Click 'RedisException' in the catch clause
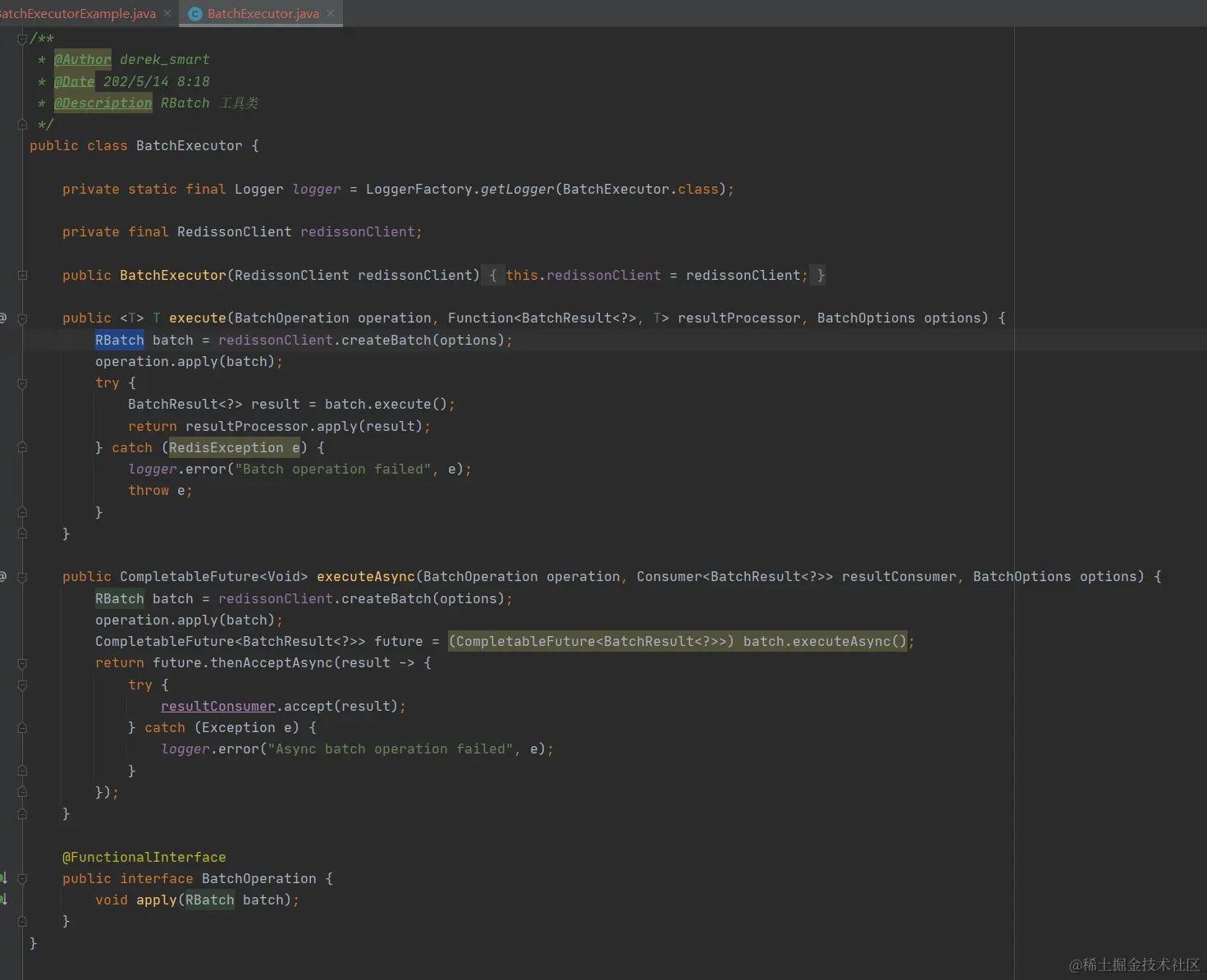This screenshot has width=1207, height=980. click(226, 447)
